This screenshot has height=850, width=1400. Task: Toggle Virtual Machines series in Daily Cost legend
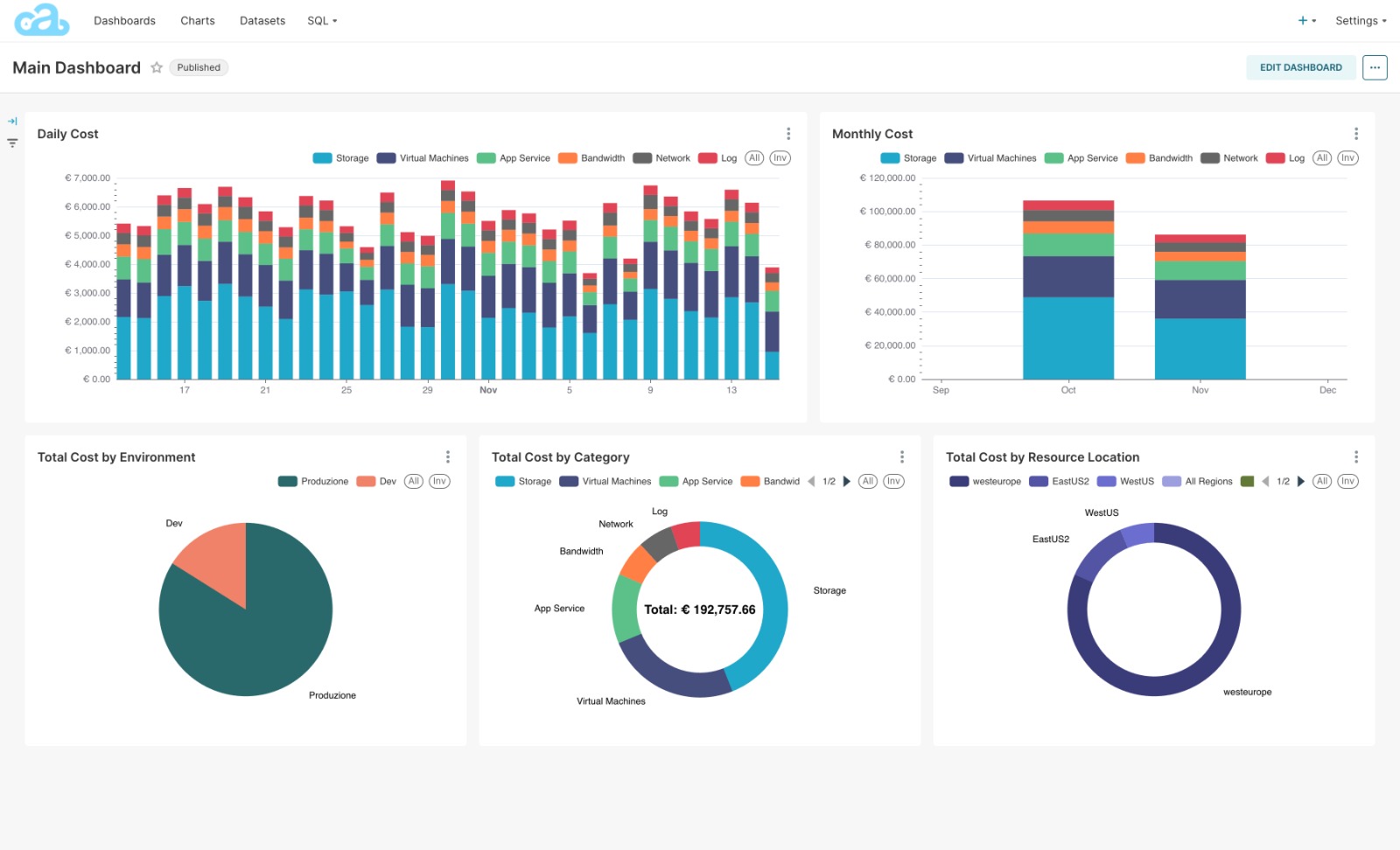tap(423, 158)
